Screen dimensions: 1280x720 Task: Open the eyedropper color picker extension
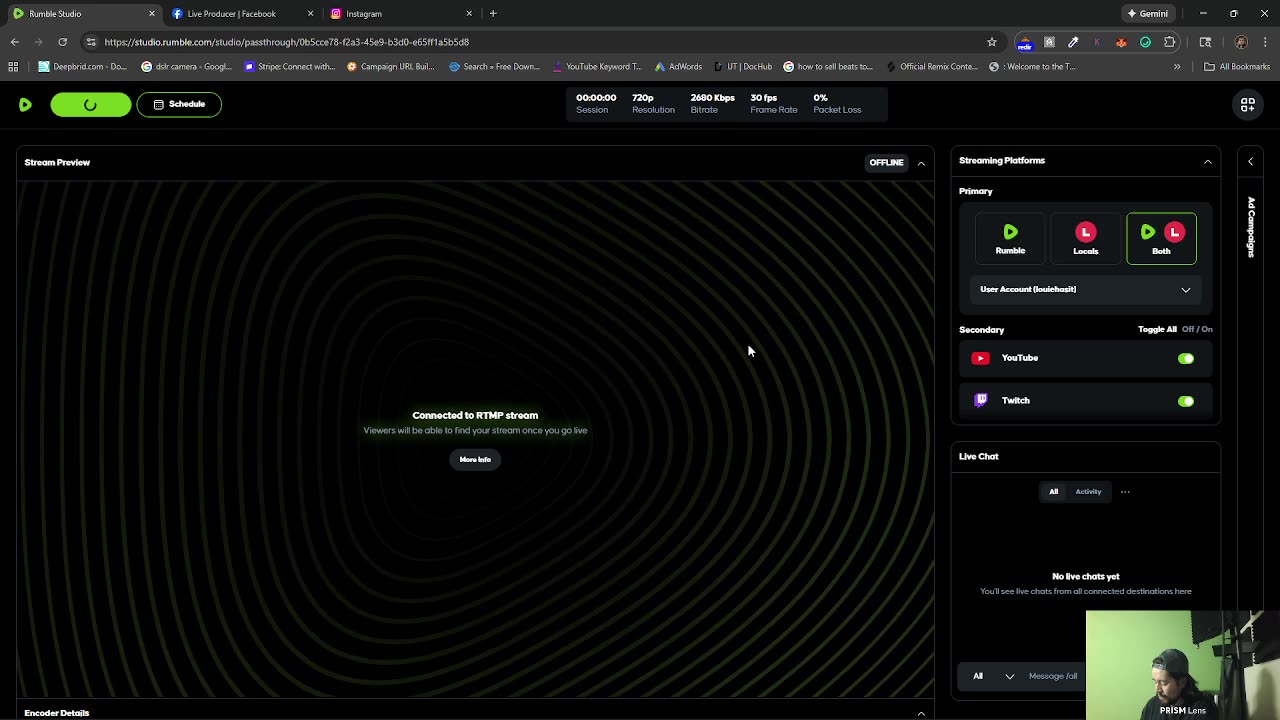(1073, 42)
